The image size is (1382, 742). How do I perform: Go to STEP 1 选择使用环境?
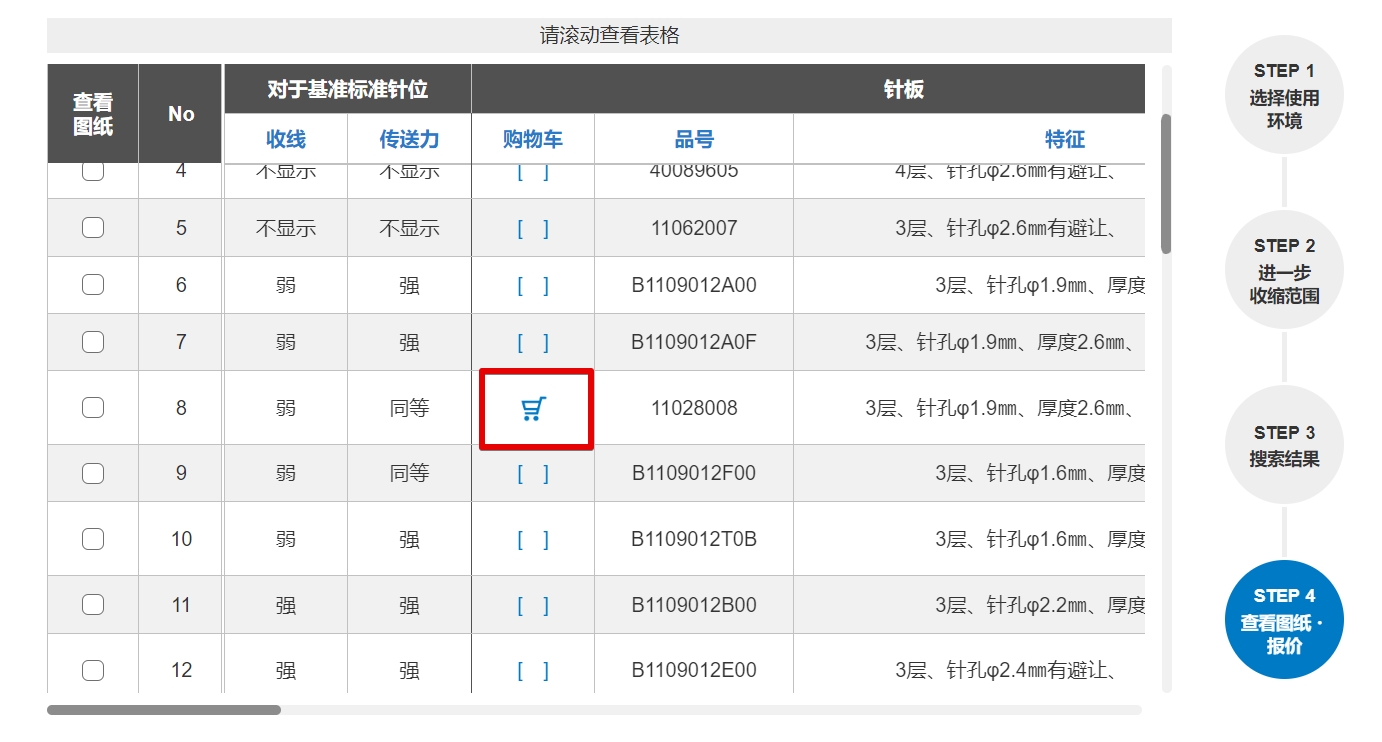pyautogui.click(x=1284, y=96)
